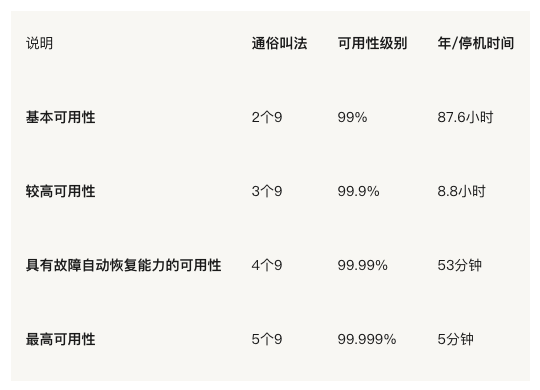This screenshot has height=390, width=540.
Task: Click the 99.99% availability cell
Action: 363,265
